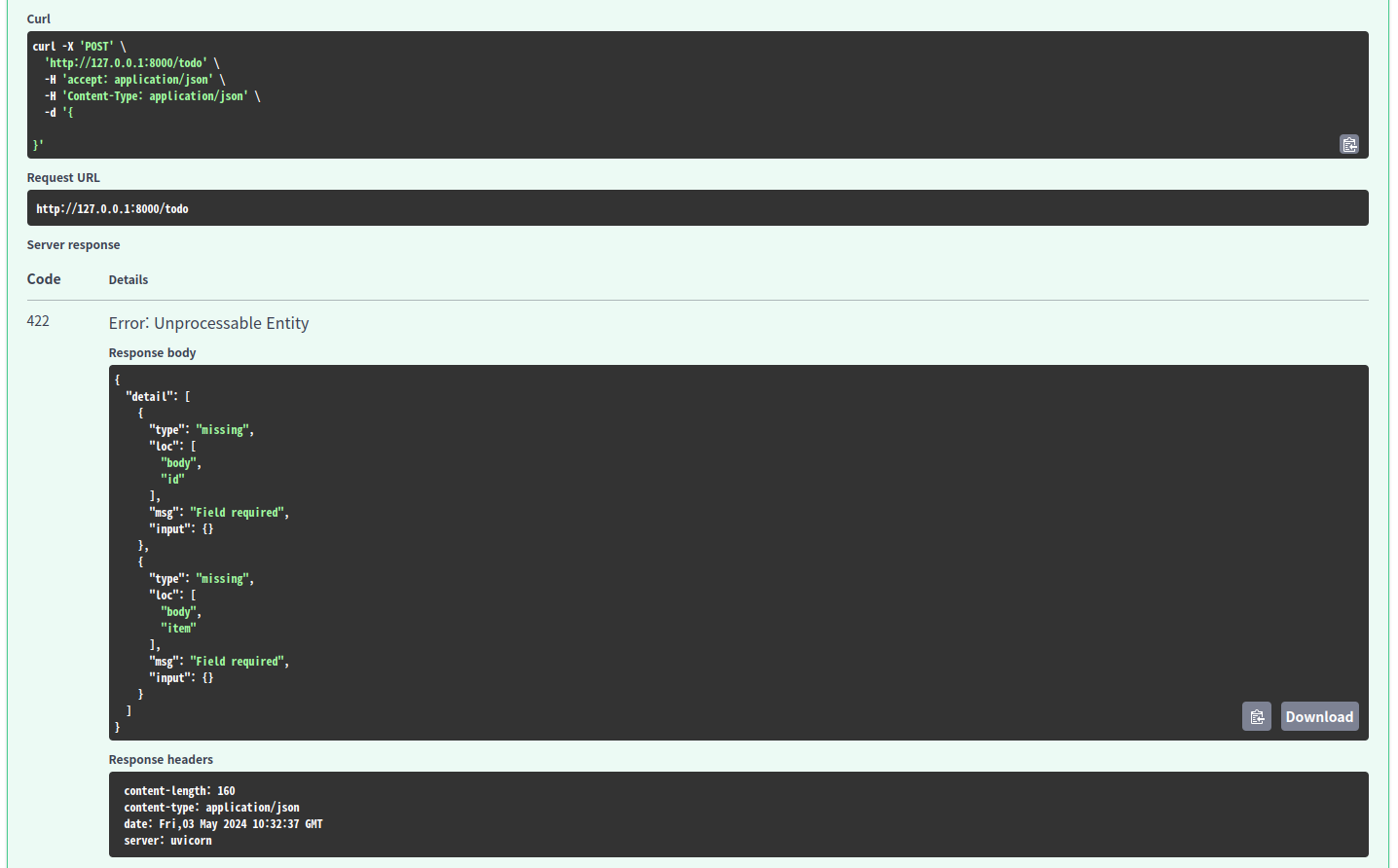Click the "item" value in response body
The height and width of the screenshot is (868, 1398).
click(178, 628)
